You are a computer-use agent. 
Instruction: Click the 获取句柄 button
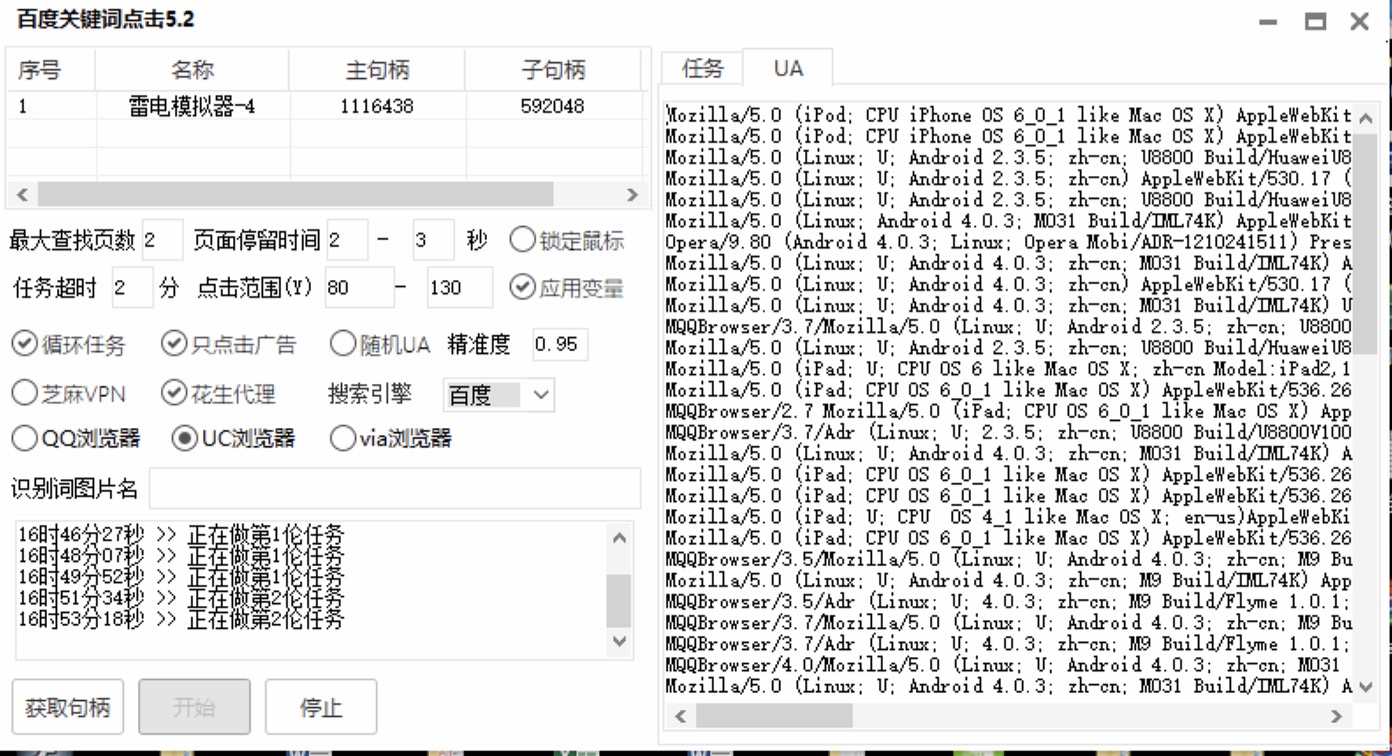tap(67, 707)
